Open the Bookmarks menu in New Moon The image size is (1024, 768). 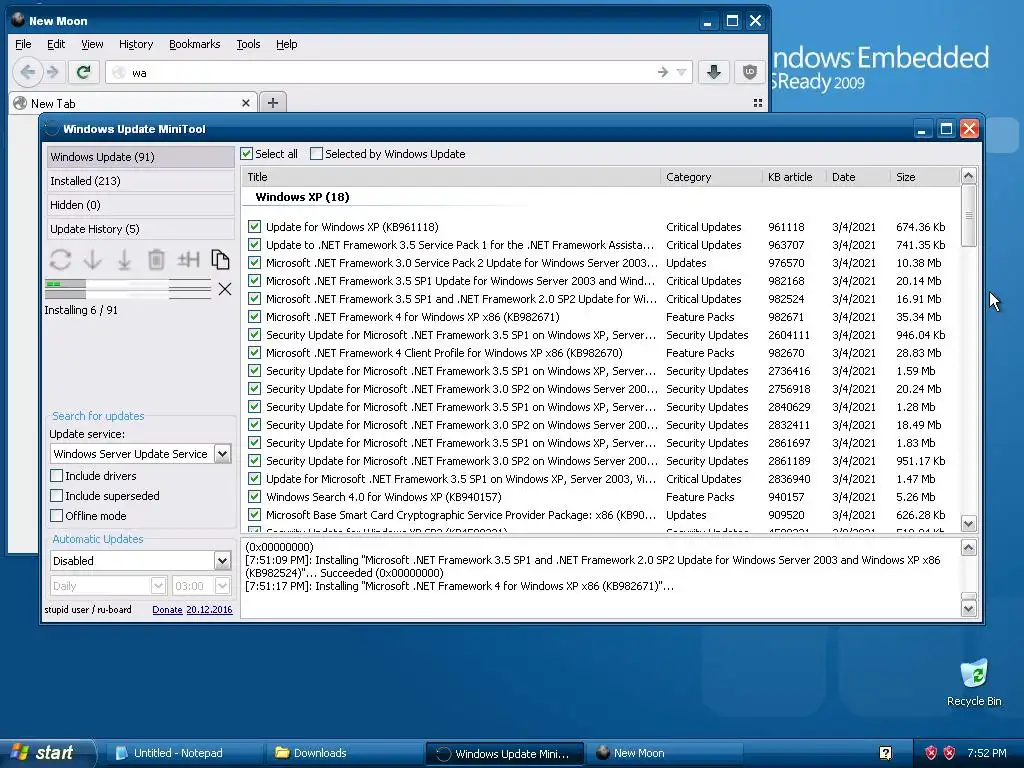tap(195, 44)
